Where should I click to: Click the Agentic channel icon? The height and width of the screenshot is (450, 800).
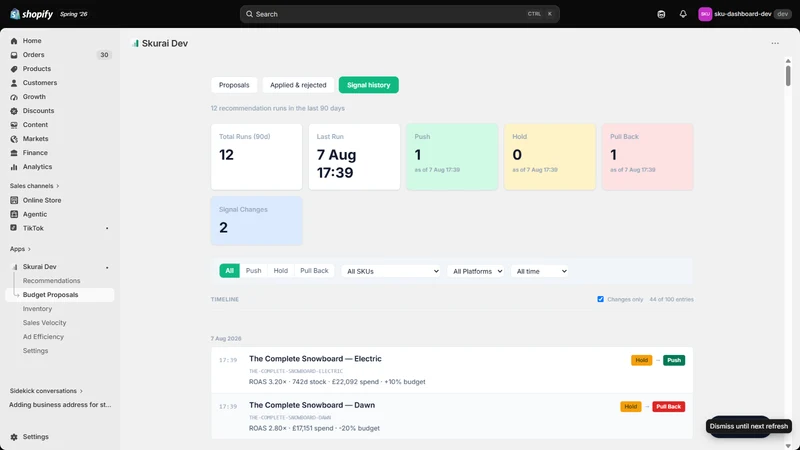[x=14, y=214]
